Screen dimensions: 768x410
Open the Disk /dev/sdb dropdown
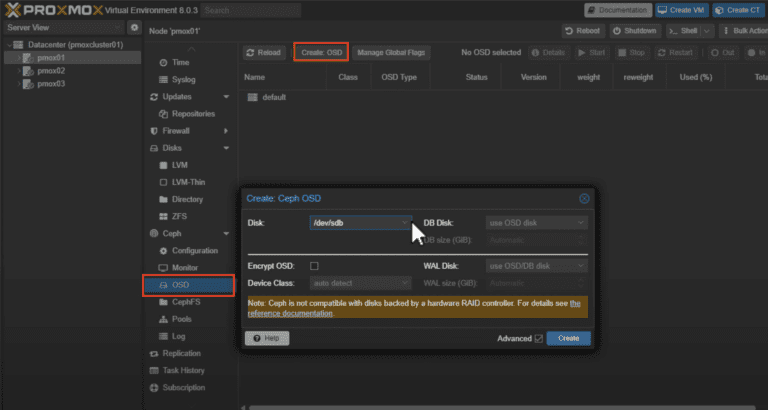[405, 223]
